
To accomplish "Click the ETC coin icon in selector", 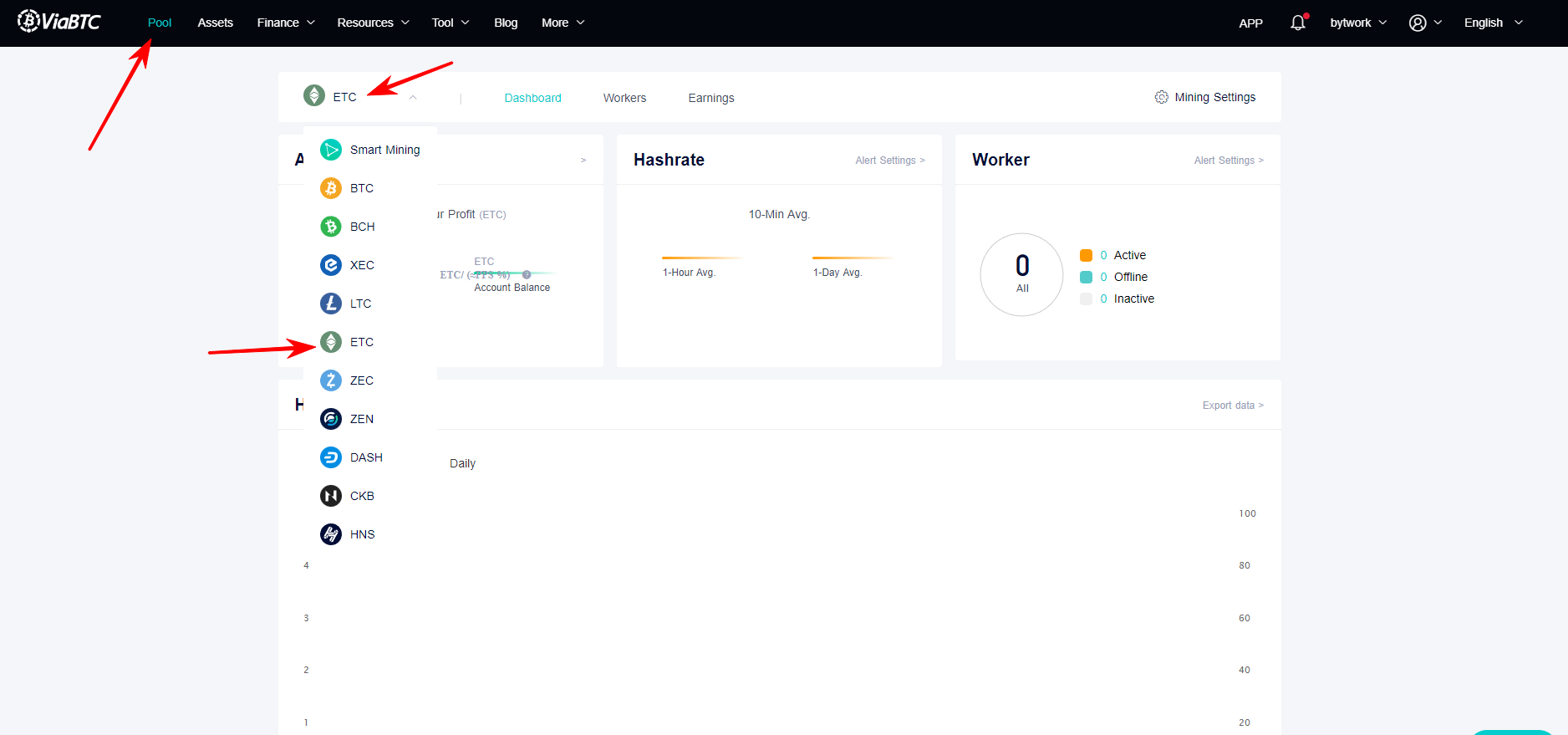I will (x=314, y=95).
